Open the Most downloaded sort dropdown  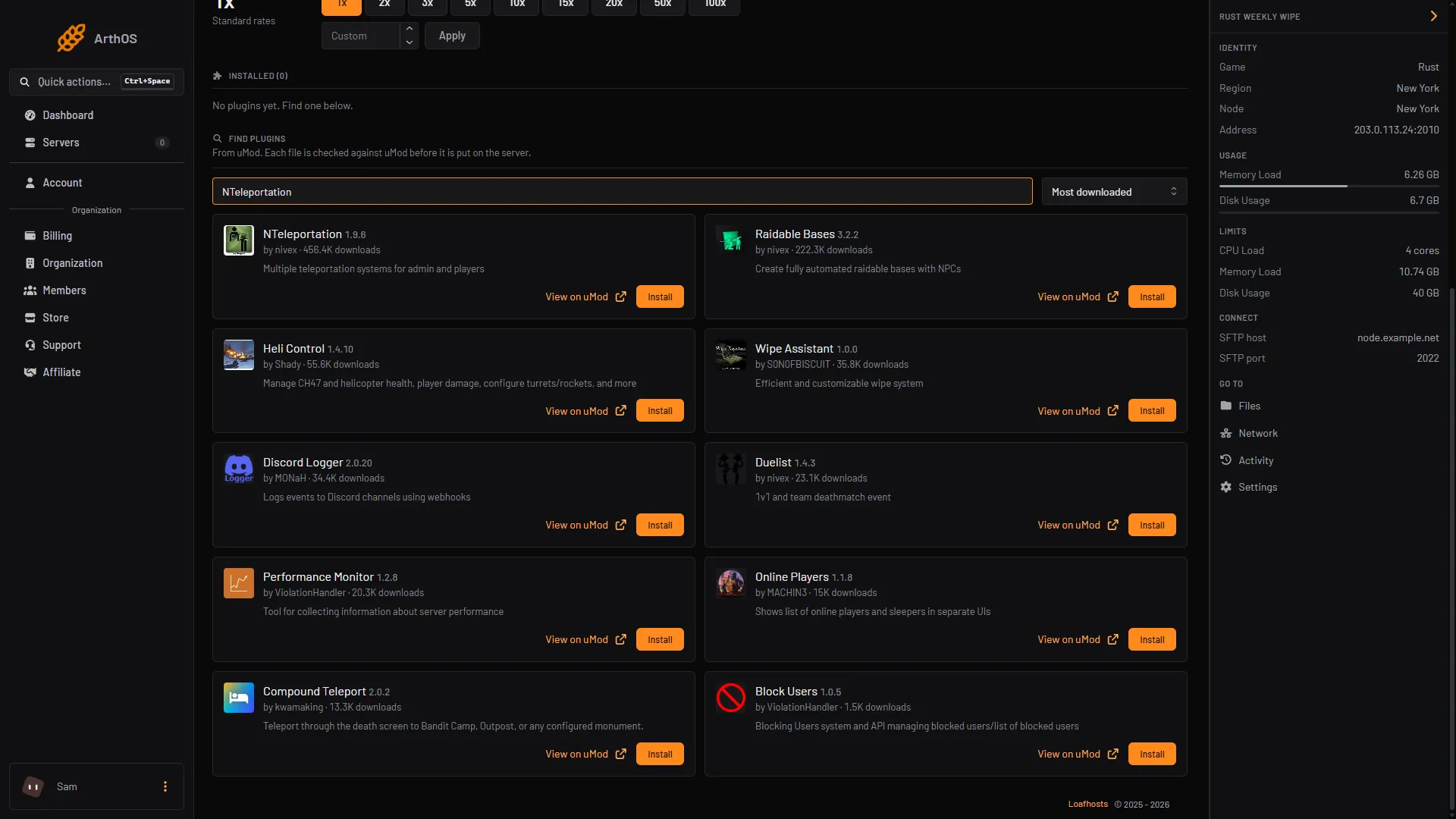click(1114, 192)
